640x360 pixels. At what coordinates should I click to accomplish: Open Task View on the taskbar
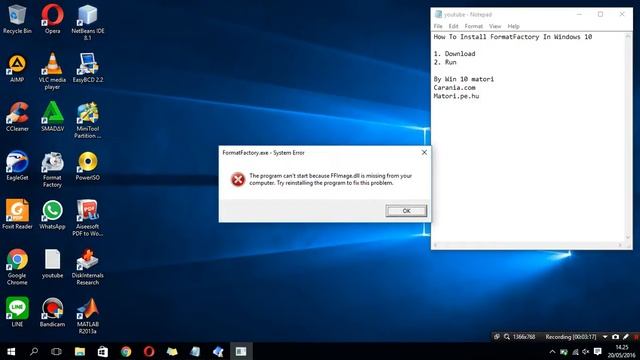coord(56,351)
